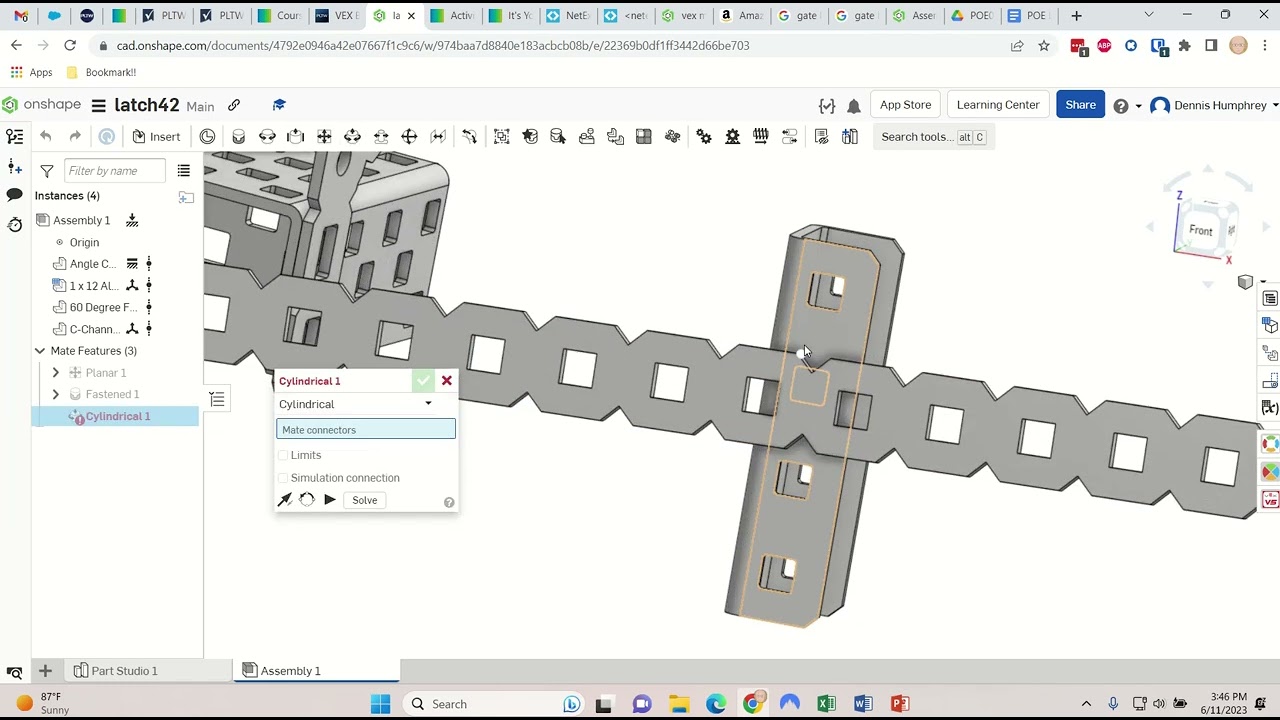Select the Gear relation tool icon
The height and width of the screenshot is (720, 1280).
[x=704, y=137]
